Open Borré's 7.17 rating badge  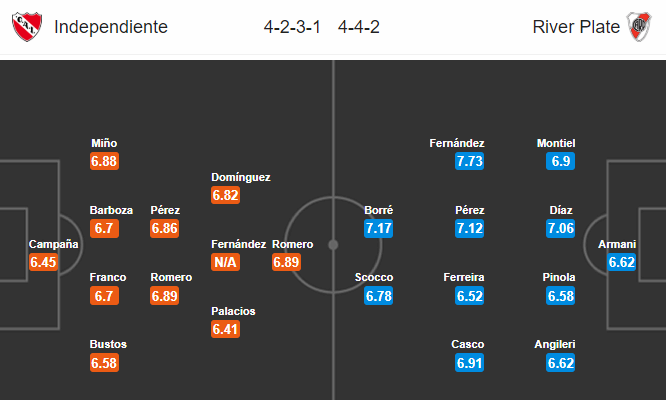378,228
